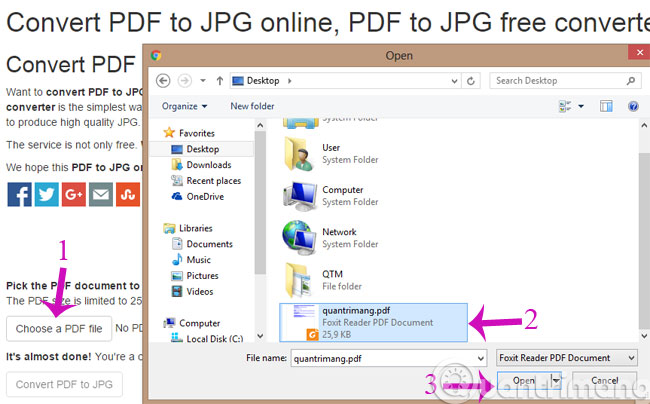Share page via Facebook icon
The height and width of the screenshot is (404, 650).
tap(19, 194)
